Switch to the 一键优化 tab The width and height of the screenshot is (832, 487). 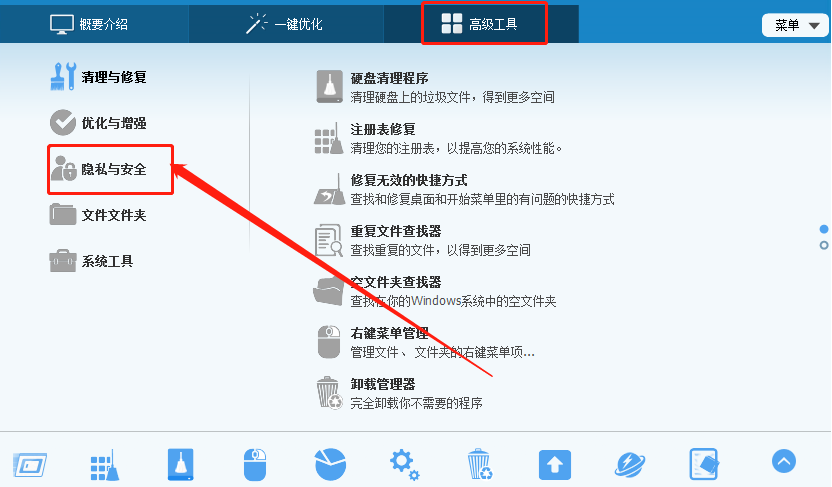(x=284, y=24)
